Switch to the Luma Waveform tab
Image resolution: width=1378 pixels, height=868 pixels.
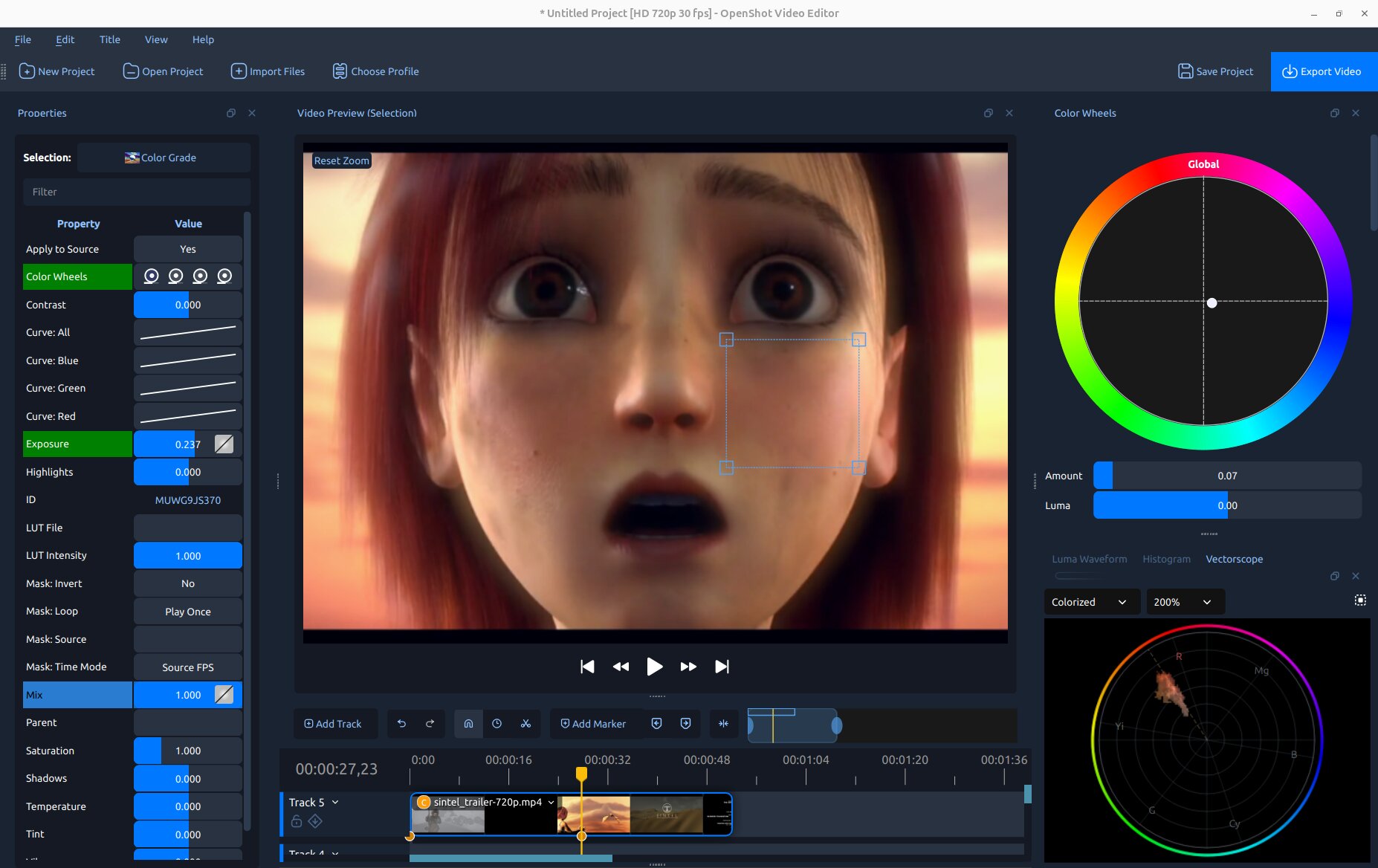pyautogui.click(x=1090, y=559)
